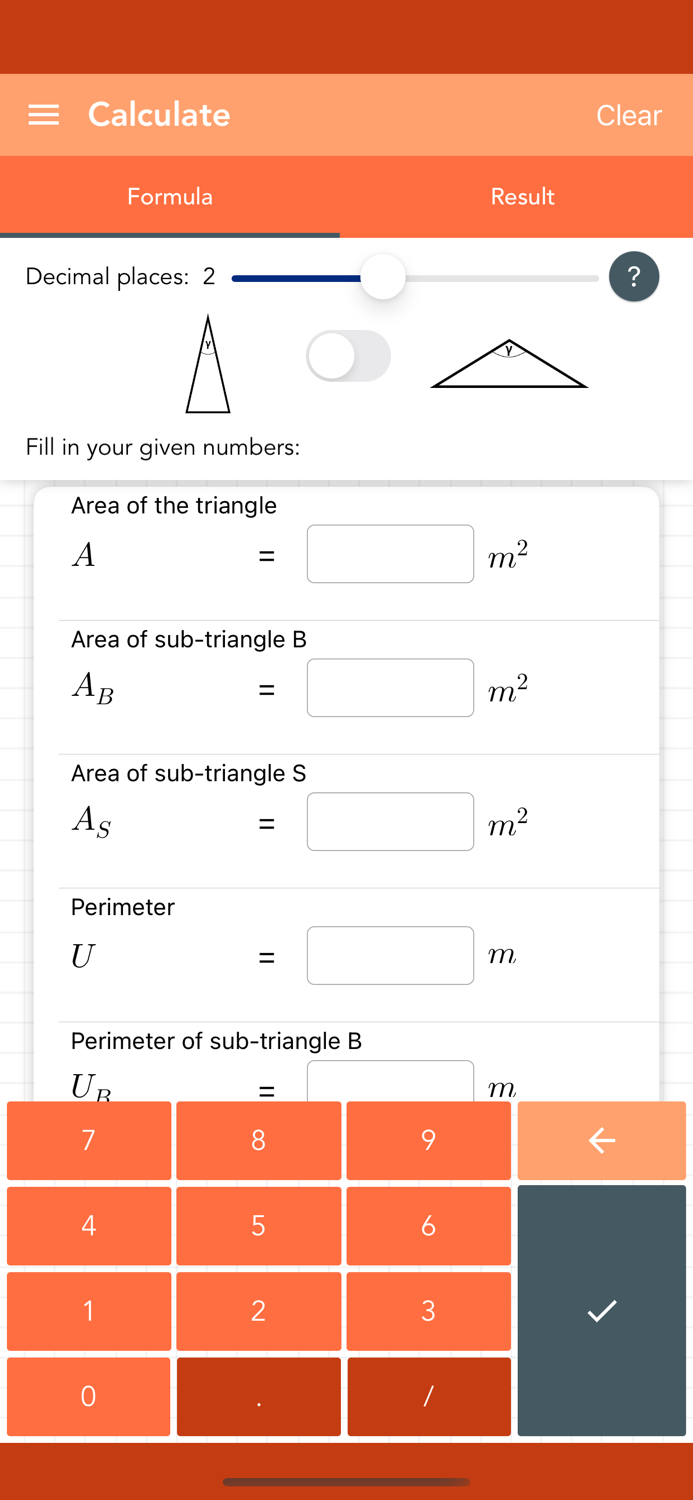Open the help question mark button
693x1500 pixels.
click(x=634, y=276)
